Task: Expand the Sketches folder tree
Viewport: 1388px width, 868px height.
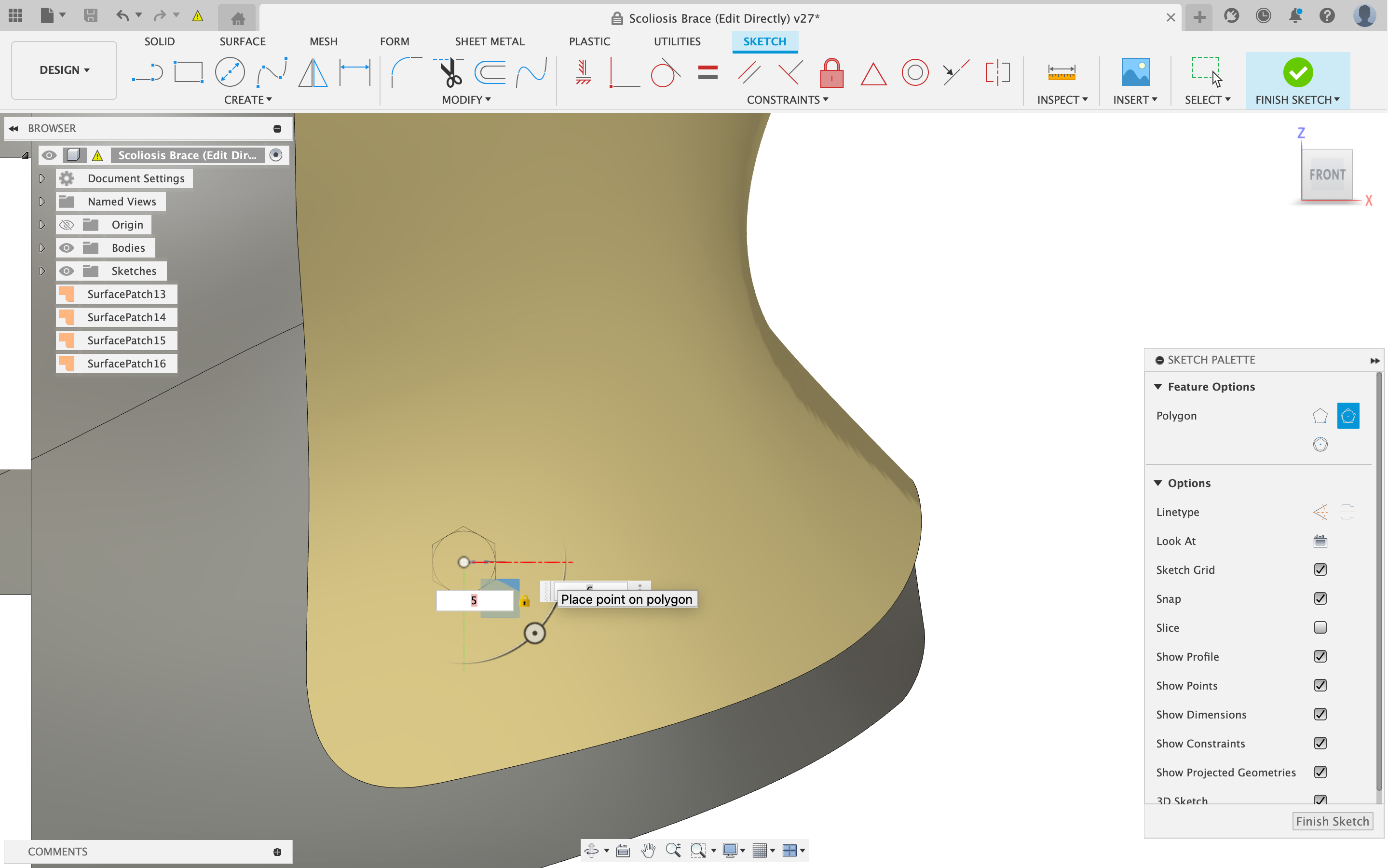Action: click(x=42, y=271)
